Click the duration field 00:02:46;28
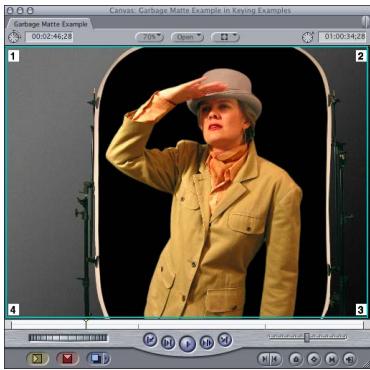 tap(49, 36)
